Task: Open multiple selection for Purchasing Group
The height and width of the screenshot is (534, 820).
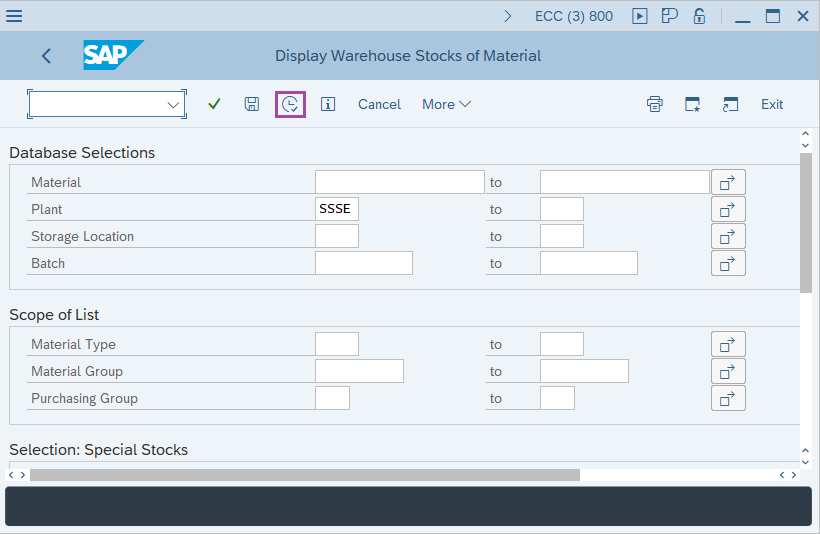Action: coord(728,398)
